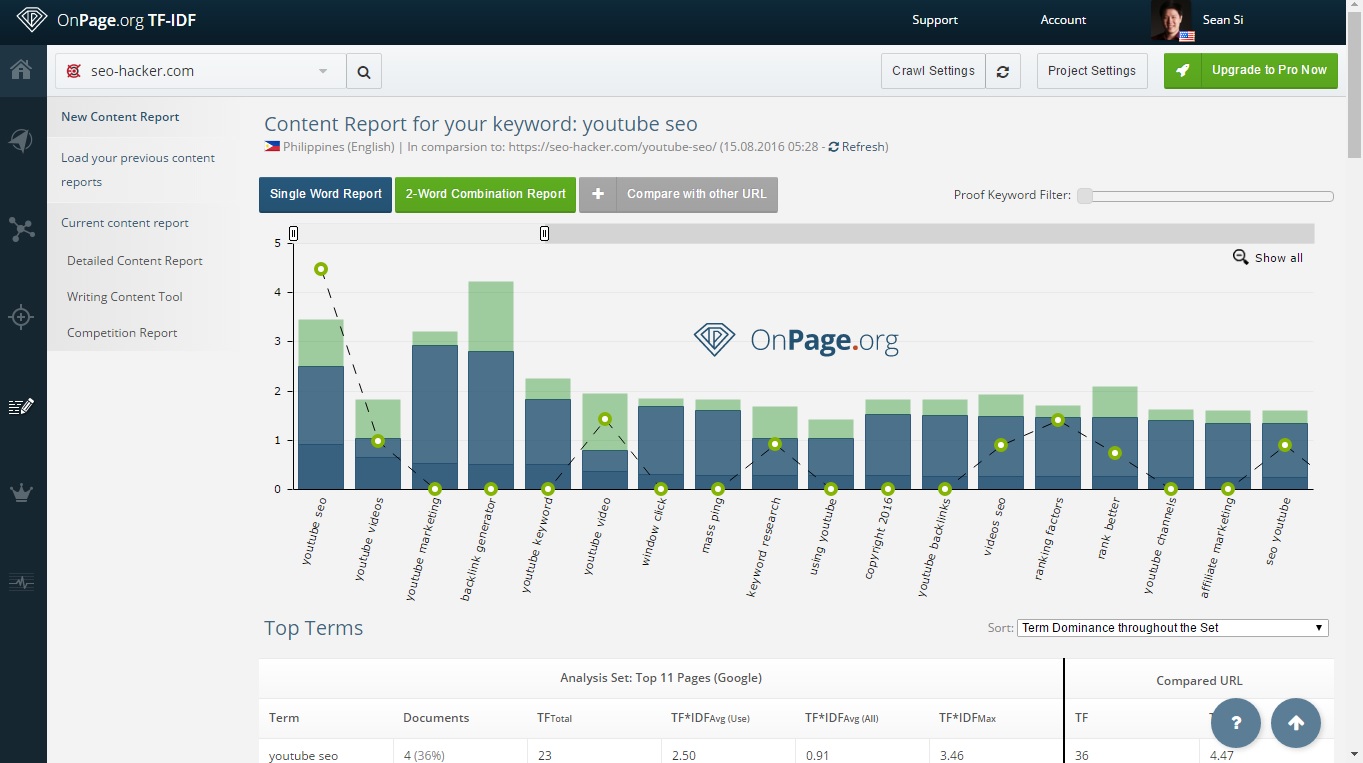Click Upgrade to Pro Now button
The image size is (1363, 763).
(x=1250, y=71)
